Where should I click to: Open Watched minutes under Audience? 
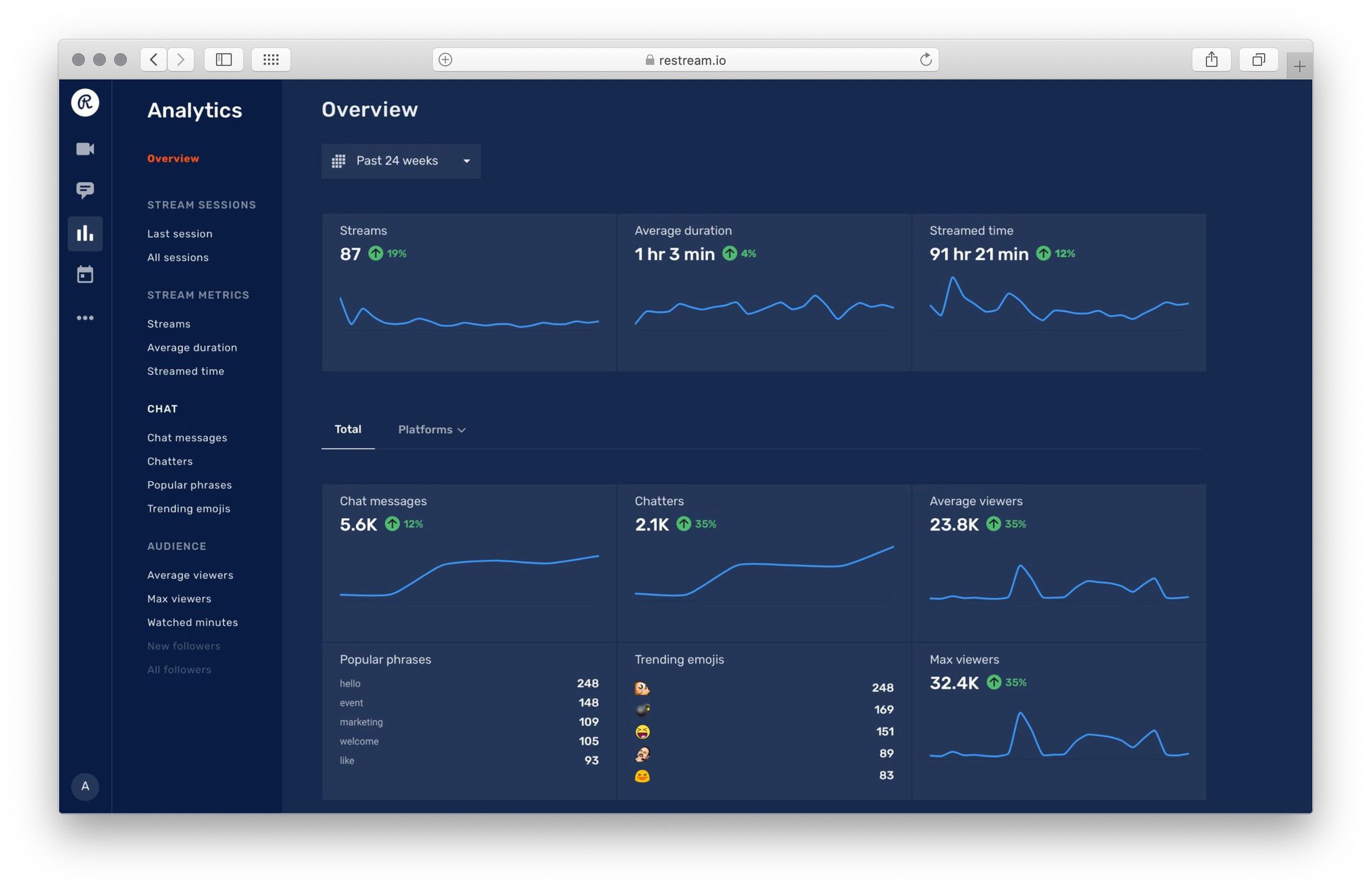point(193,622)
